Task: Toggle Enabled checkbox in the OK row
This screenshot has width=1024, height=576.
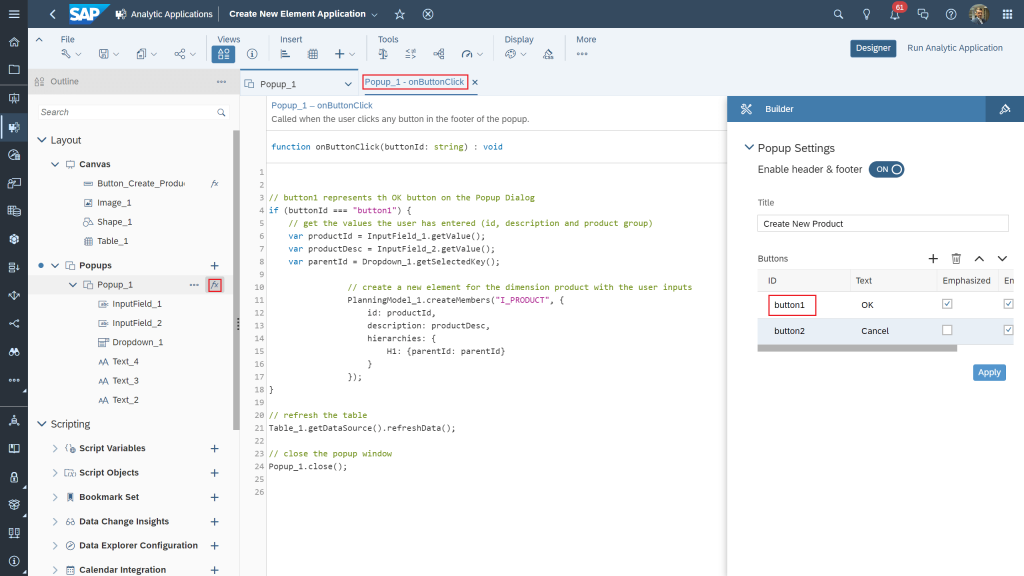Action: [x=1008, y=304]
